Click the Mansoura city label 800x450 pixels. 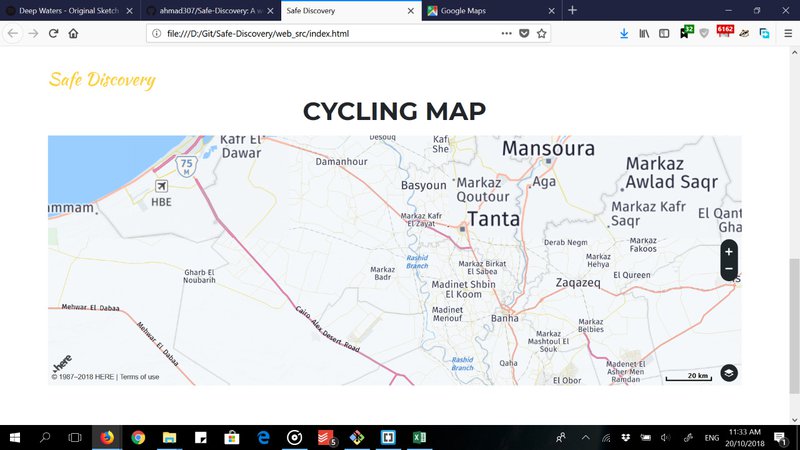(x=548, y=148)
